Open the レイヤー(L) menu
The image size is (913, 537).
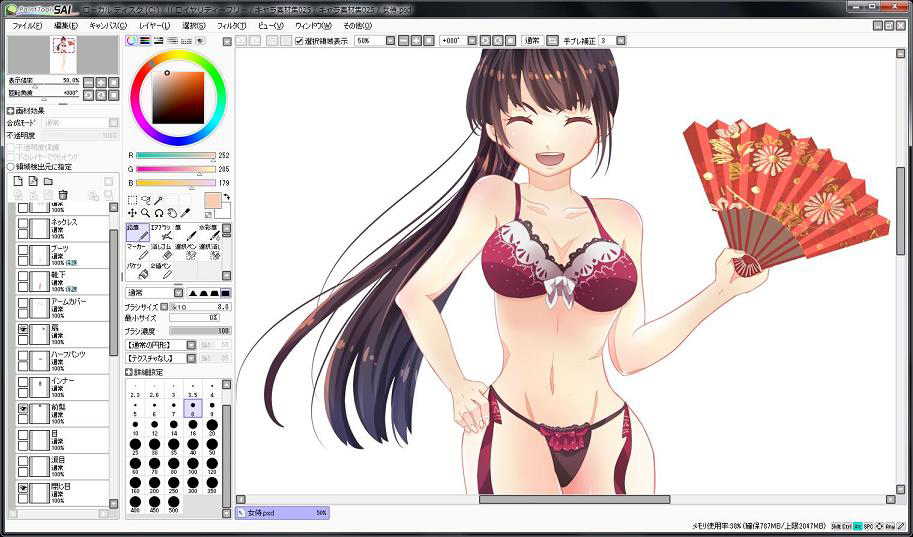pyautogui.click(x=155, y=24)
